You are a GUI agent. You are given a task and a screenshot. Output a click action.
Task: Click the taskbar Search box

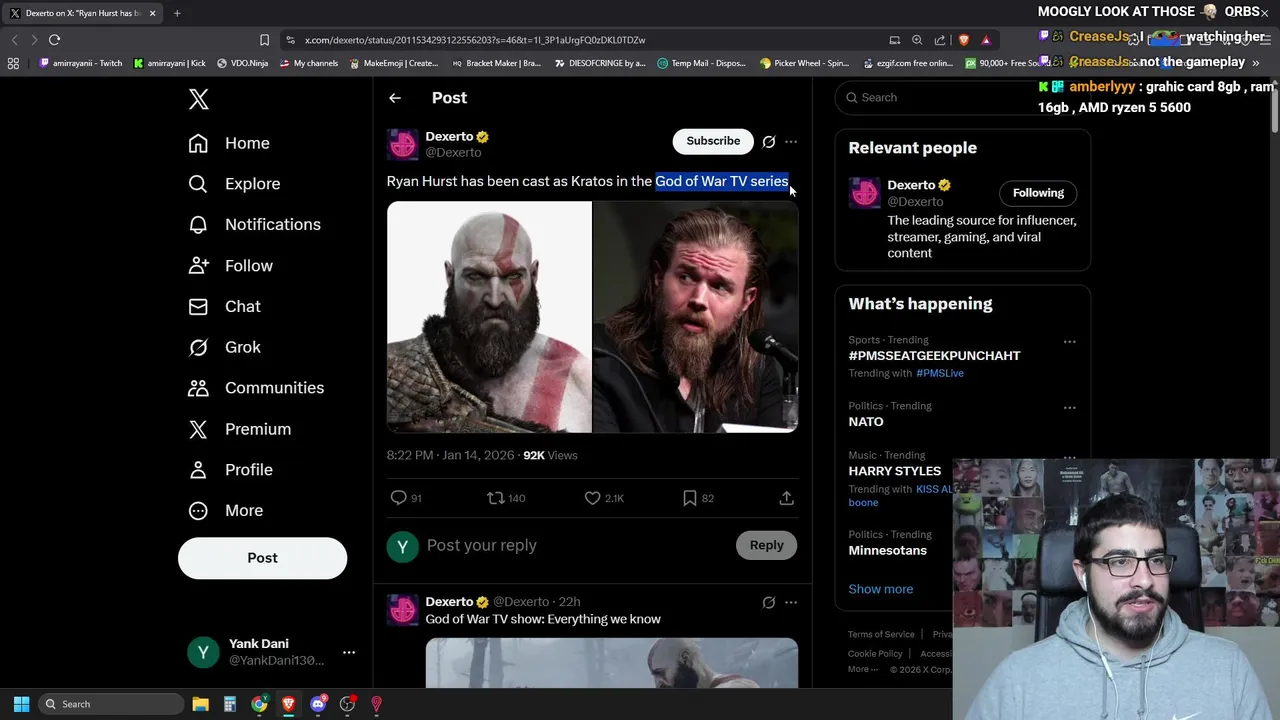112,704
